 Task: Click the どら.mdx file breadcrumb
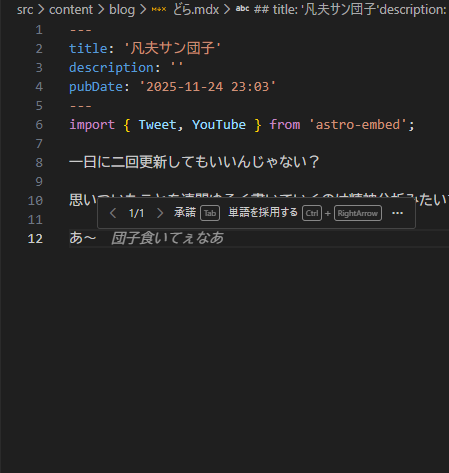tap(196, 10)
